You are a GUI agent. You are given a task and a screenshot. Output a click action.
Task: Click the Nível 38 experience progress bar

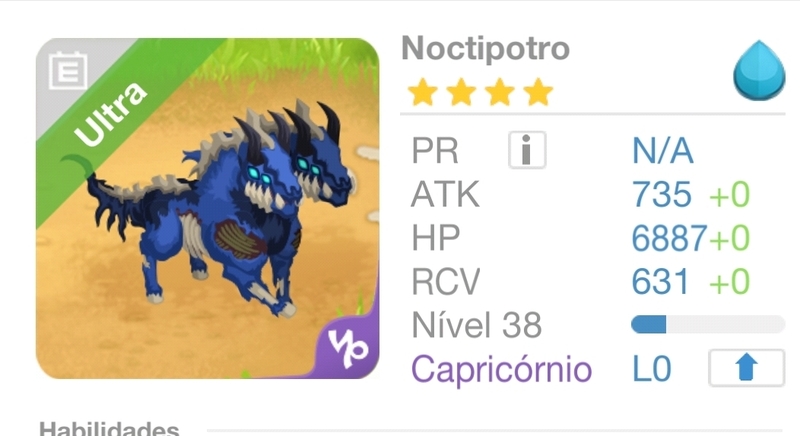point(708,324)
